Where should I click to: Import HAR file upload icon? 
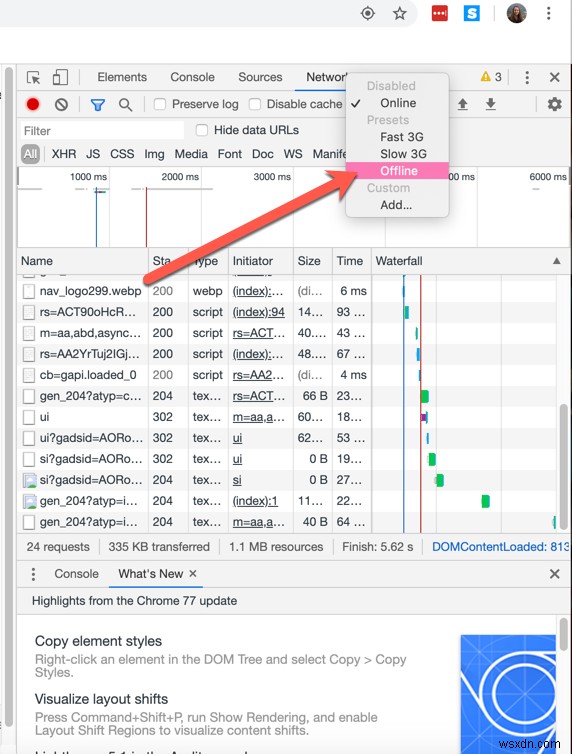pyautogui.click(x=462, y=104)
